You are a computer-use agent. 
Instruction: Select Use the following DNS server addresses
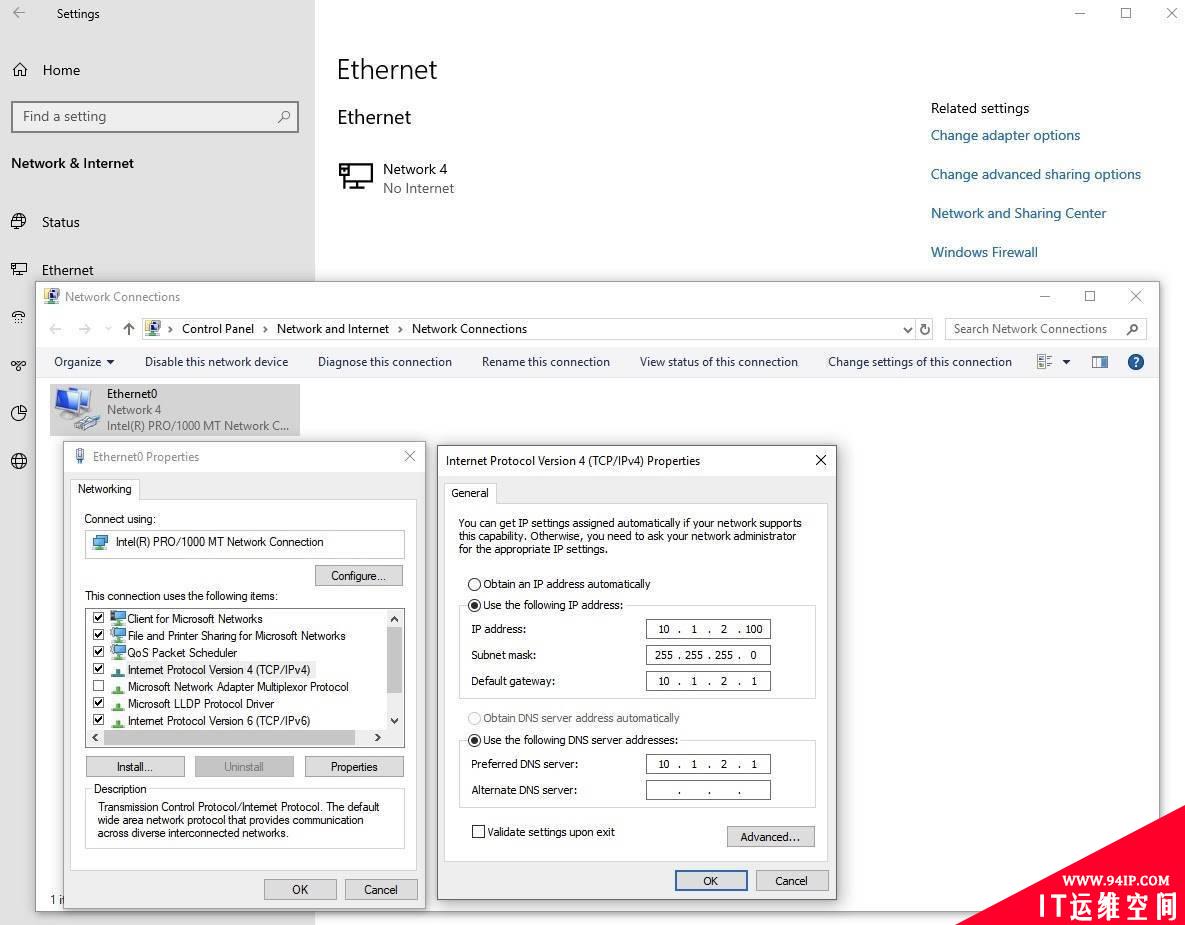click(x=475, y=740)
